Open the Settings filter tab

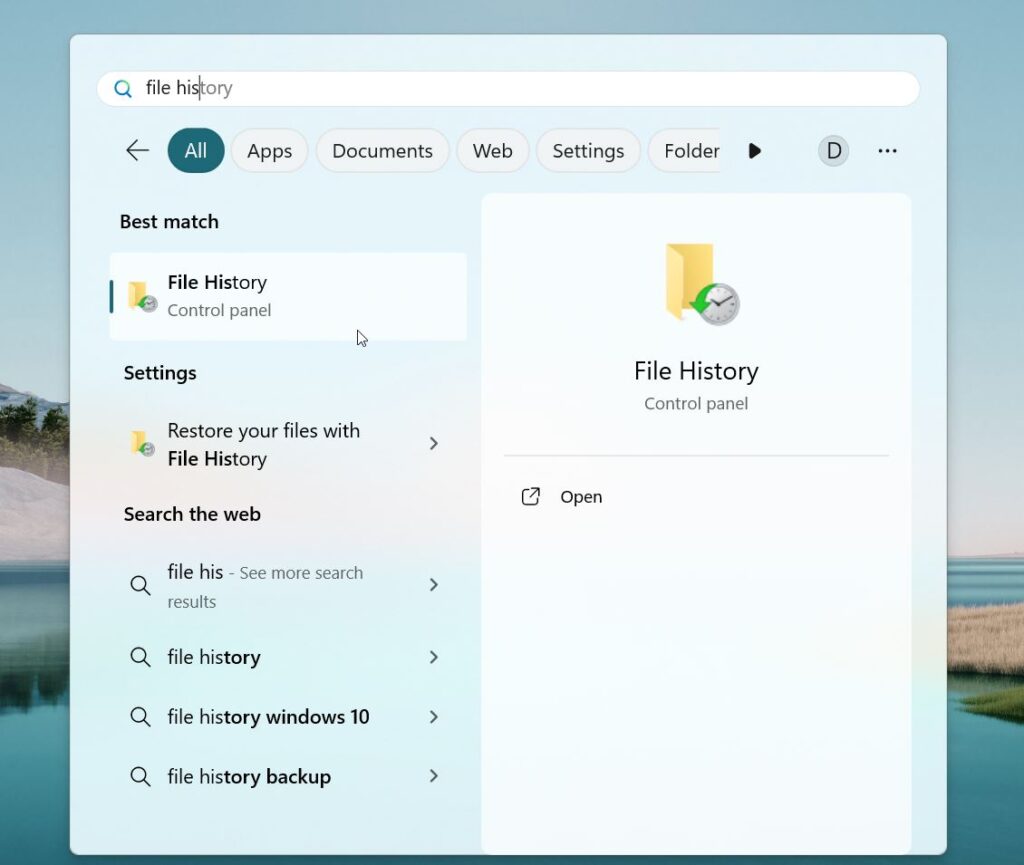pyautogui.click(x=588, y=150)
